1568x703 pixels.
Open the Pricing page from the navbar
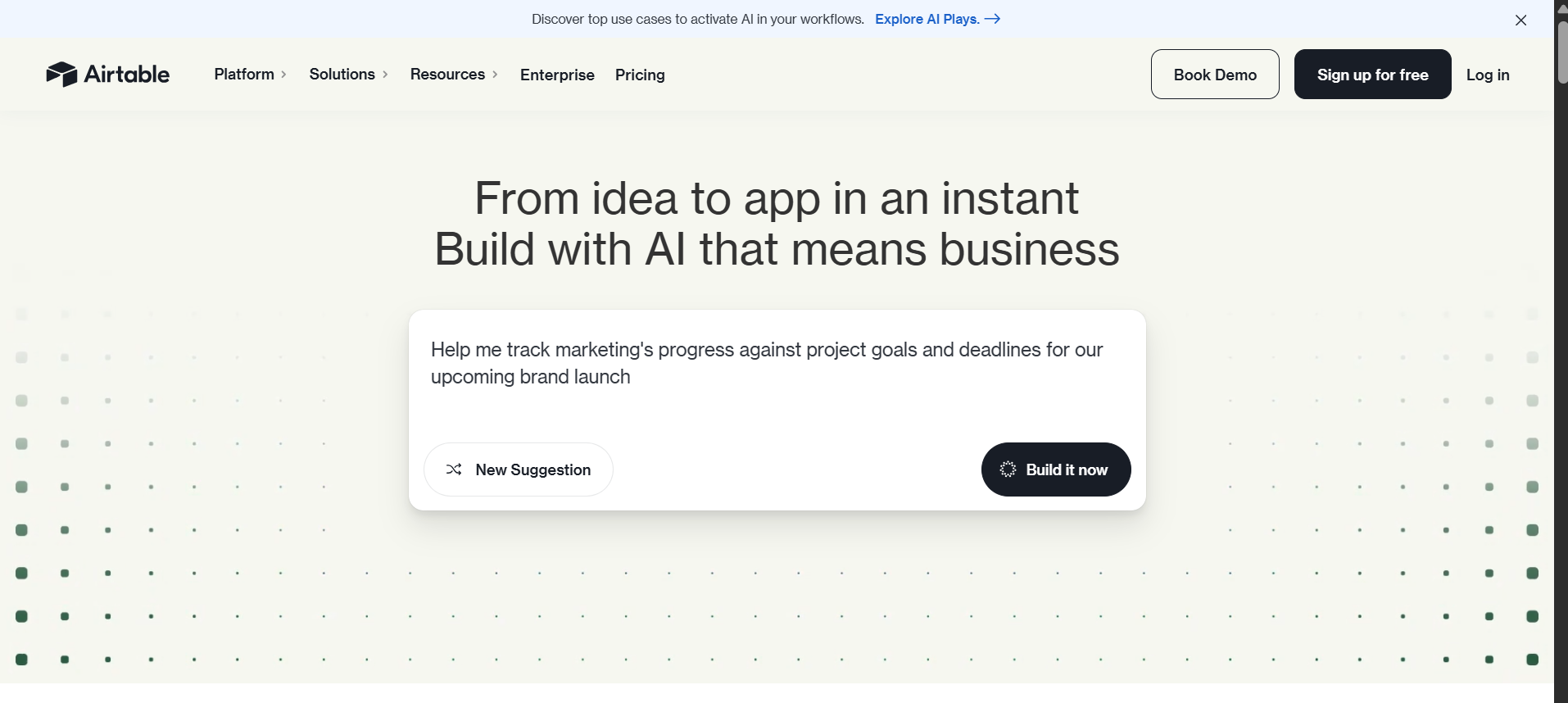[x=640, y=75]
